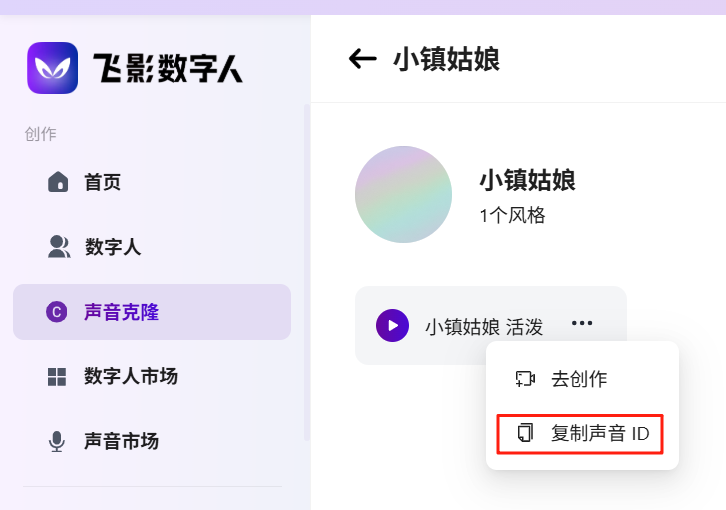Click the copy icon beside 复制声音 ID

(525, 433)
